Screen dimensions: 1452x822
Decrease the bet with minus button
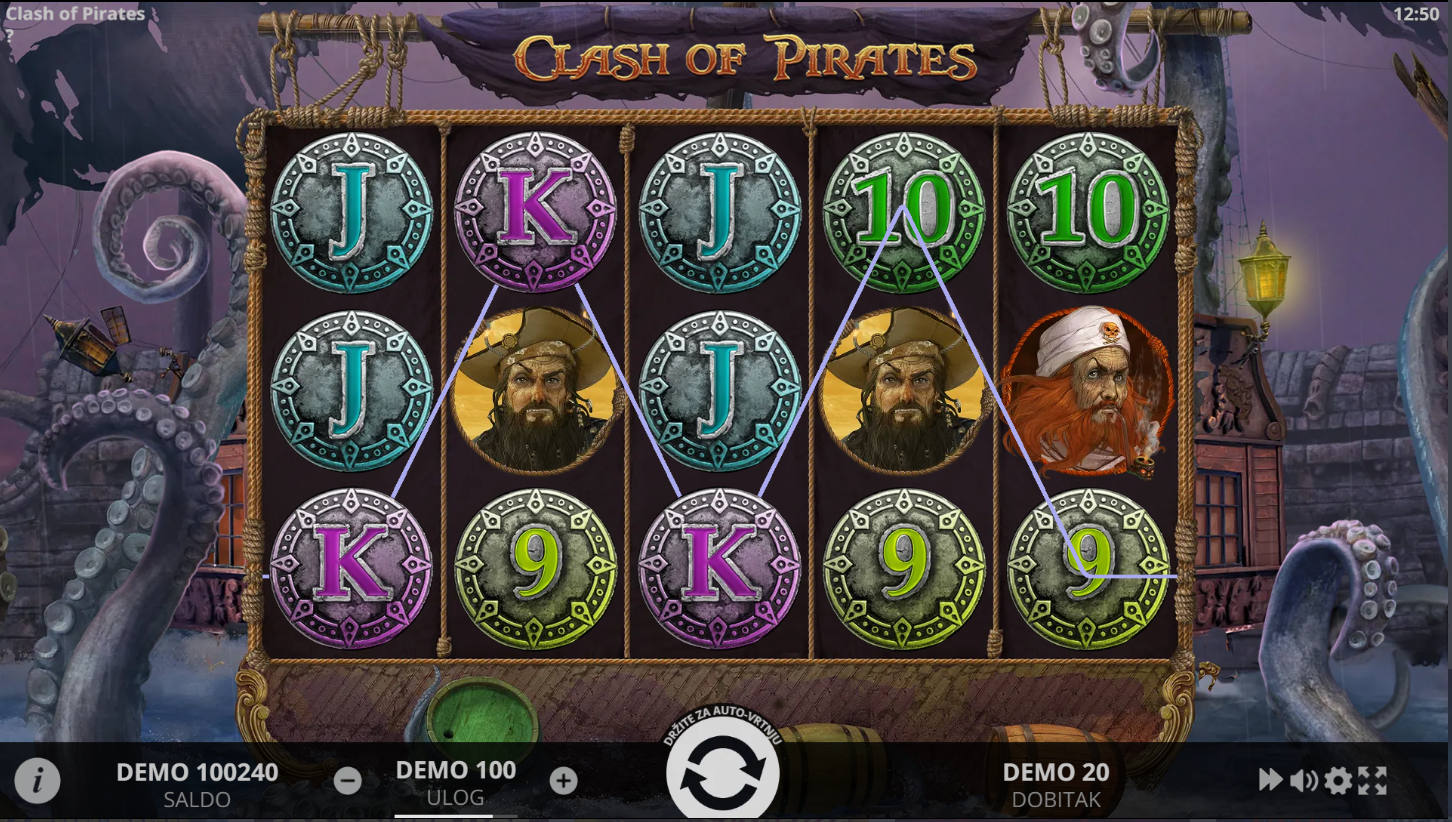pyautogui.click(x=348, y=781)
